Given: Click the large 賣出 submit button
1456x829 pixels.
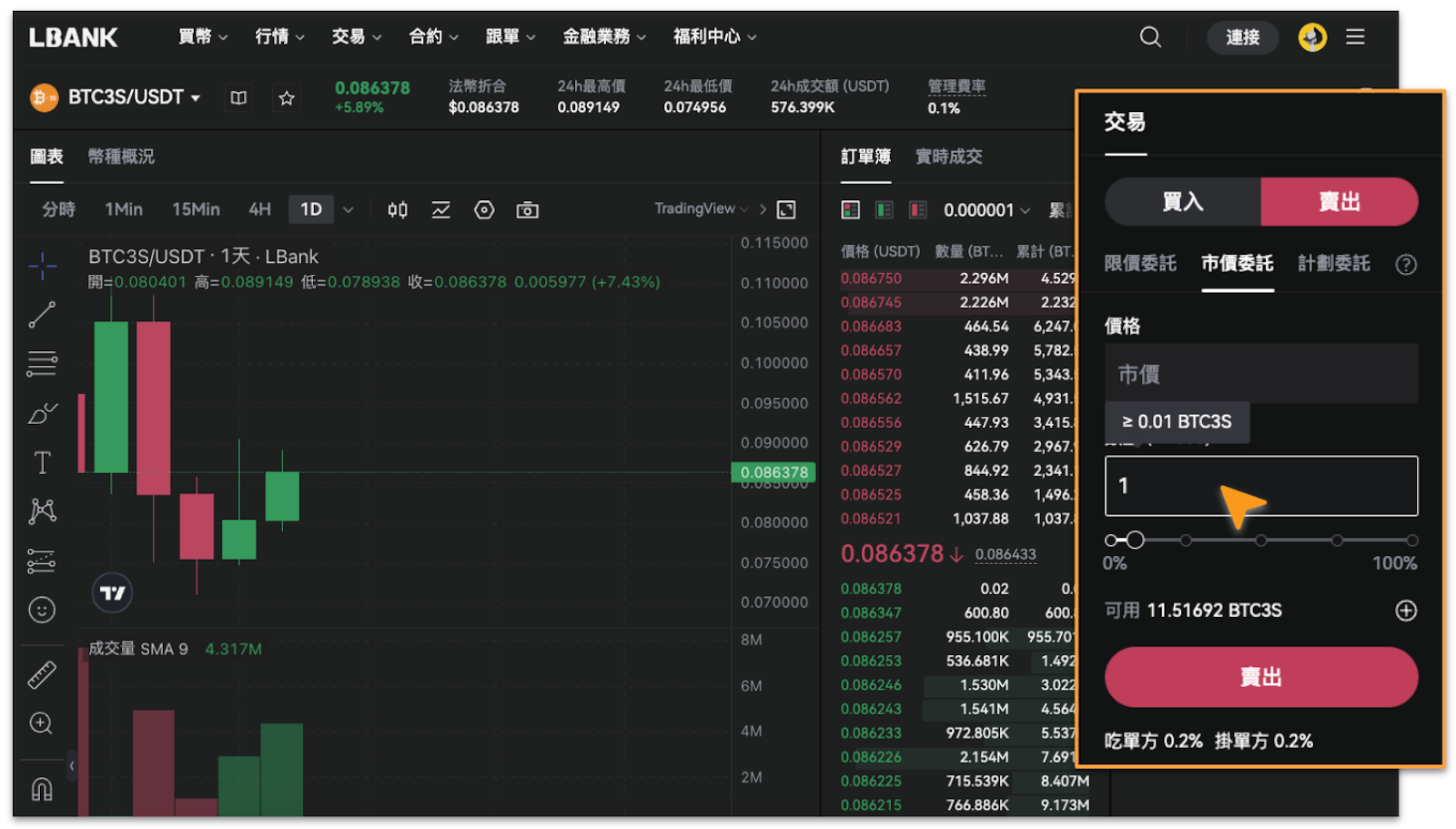Looking at the screenshot, I should click(1261, 677).
